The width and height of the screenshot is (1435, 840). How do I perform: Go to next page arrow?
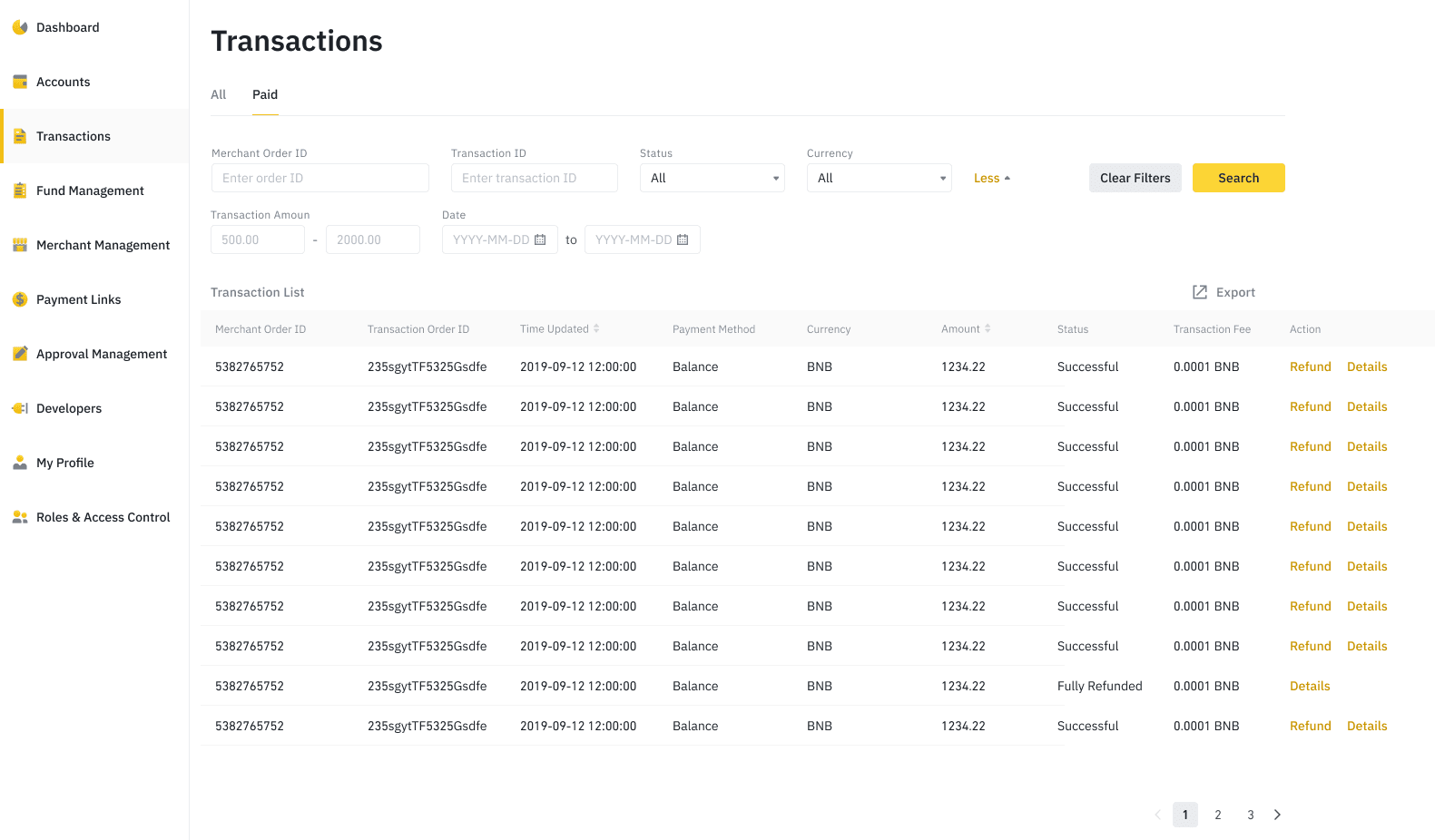coord(1277,815)
